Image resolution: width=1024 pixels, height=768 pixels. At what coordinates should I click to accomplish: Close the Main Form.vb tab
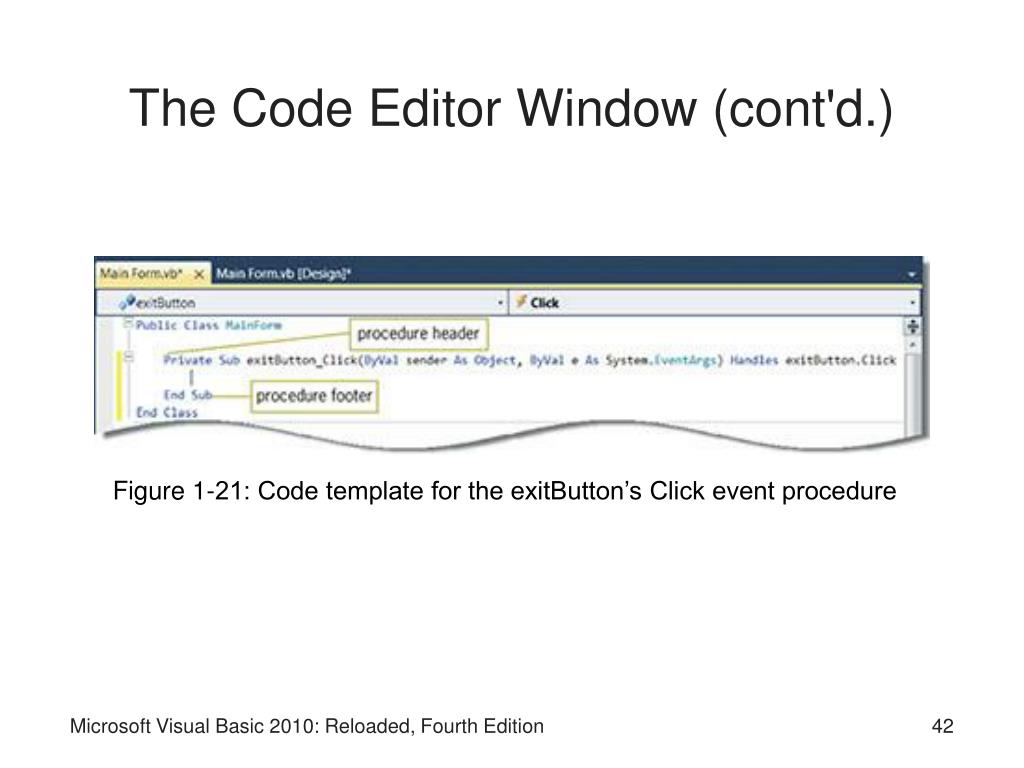click(x=199, y=275)
